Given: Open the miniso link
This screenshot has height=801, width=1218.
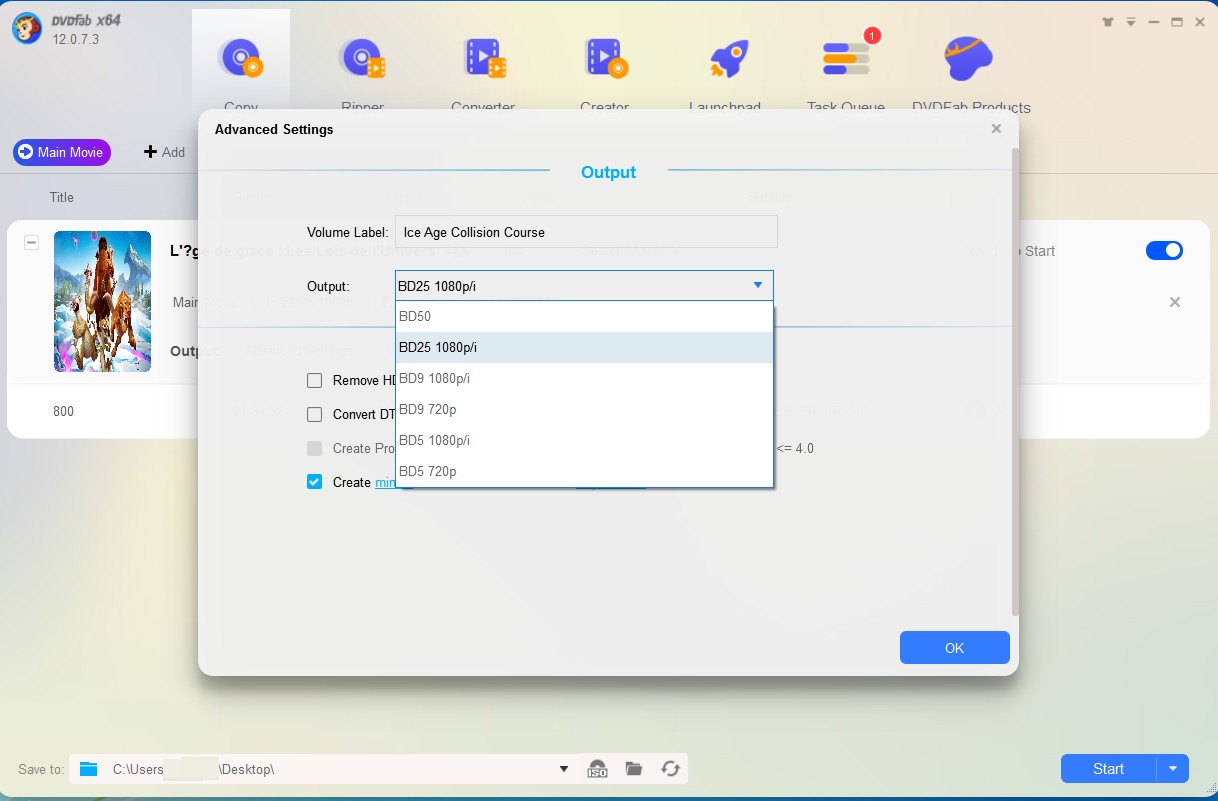Looking at the screenshot, I should [386, 482].
